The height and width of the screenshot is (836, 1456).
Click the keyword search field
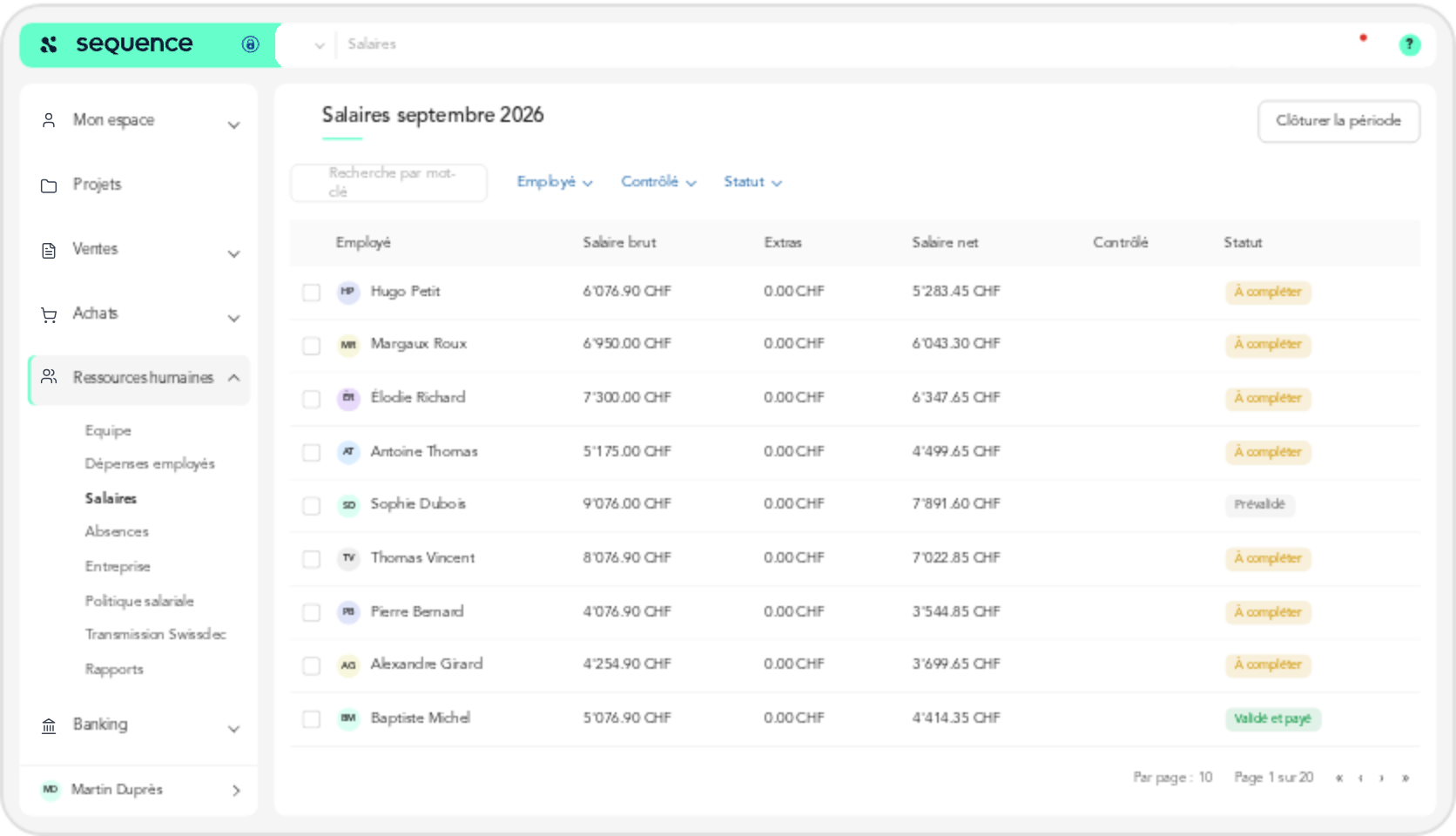click(x=388, y=182)
